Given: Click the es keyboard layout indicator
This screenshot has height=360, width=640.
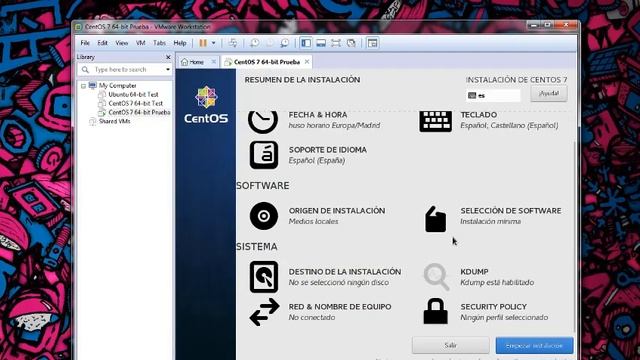Looking at the screenshot, I should coord(493,96).
